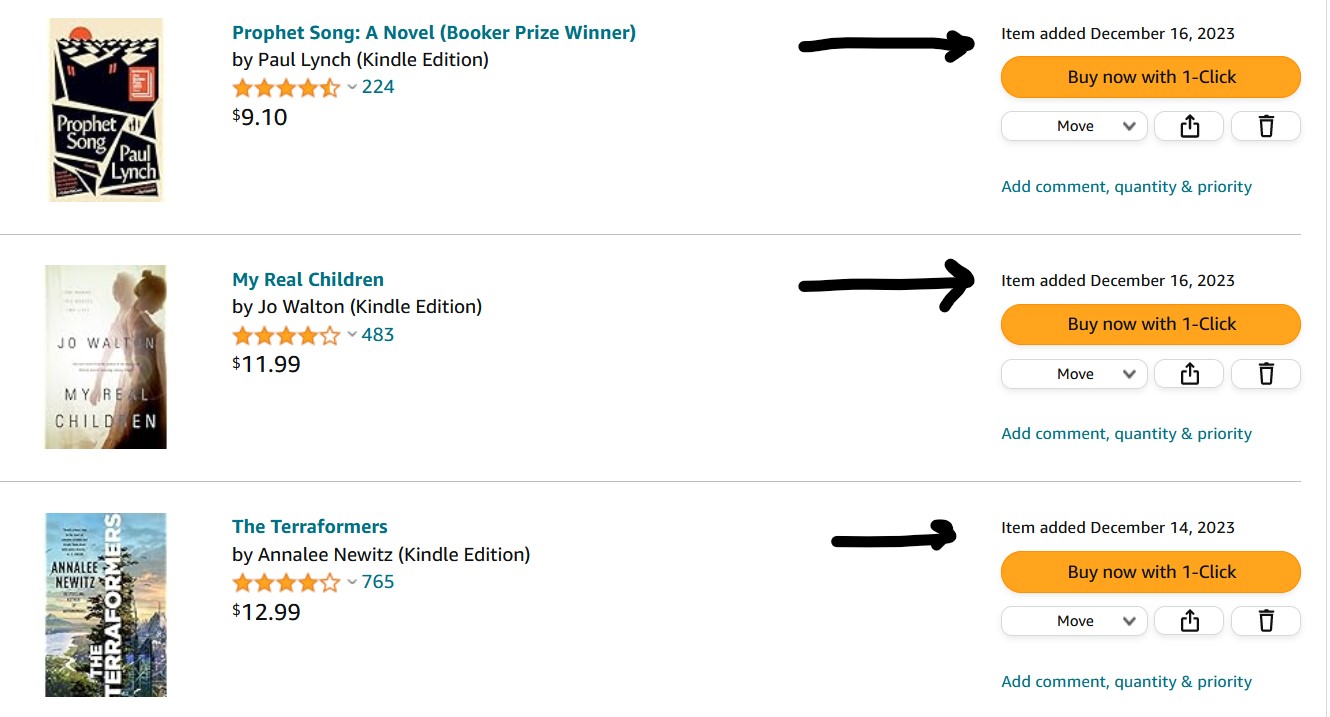The width and height of the screenshot is (1330, 717).
Task: Open the Move dropdown for Prophet Song
Action: click(1074, 125)
